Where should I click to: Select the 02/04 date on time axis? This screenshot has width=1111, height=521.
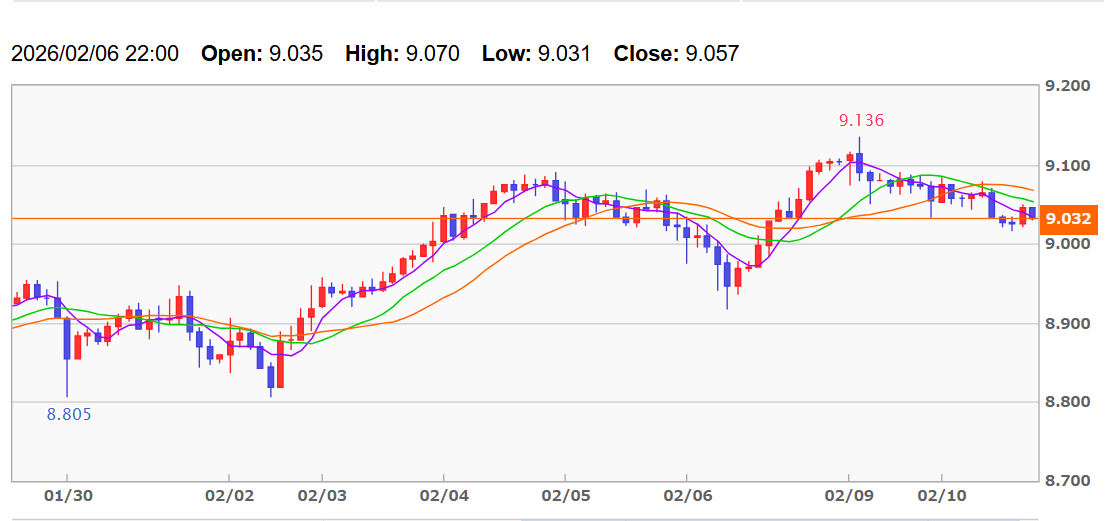coord(443,495)
